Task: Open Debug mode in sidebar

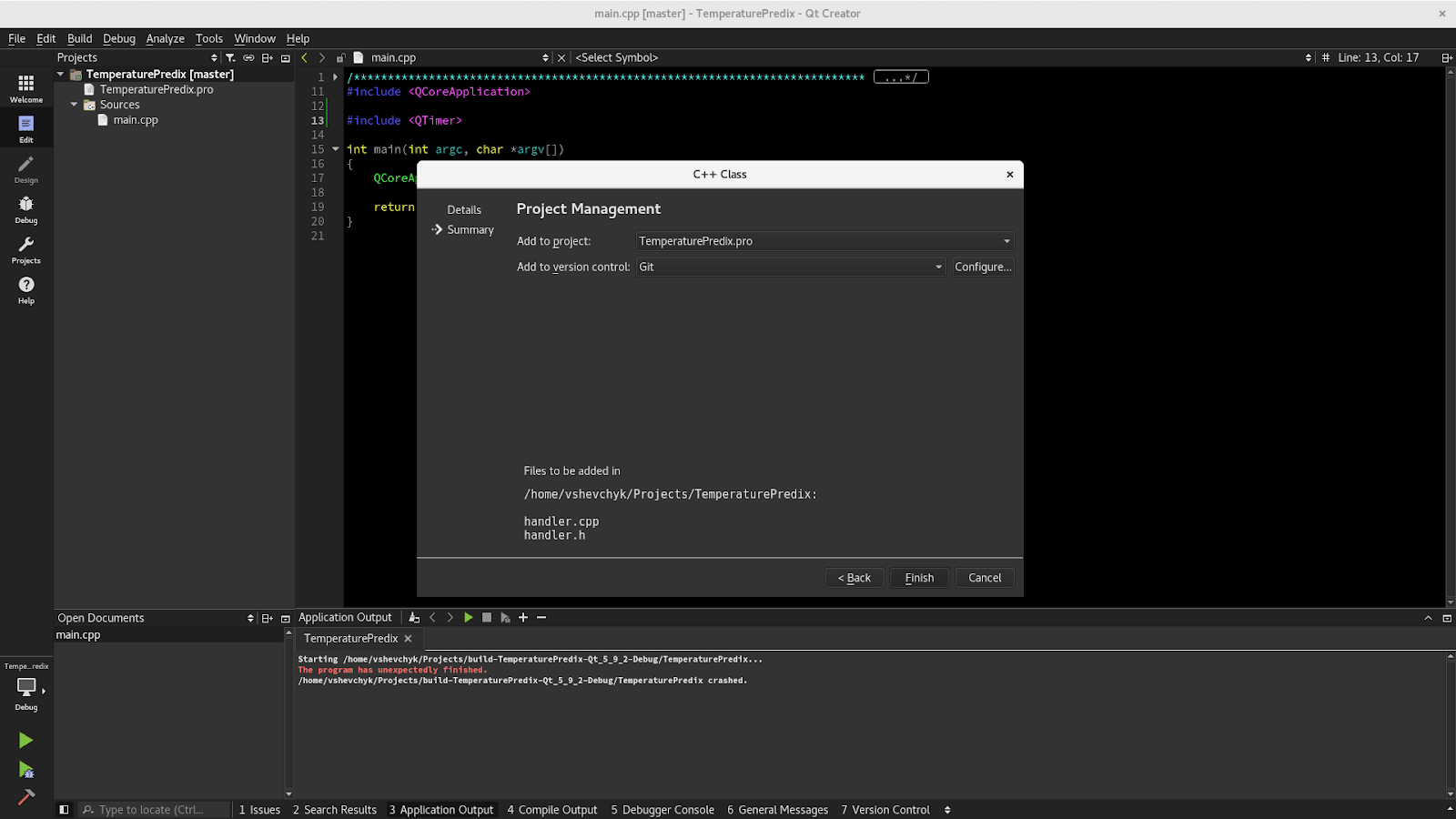Action: point(25,209)
